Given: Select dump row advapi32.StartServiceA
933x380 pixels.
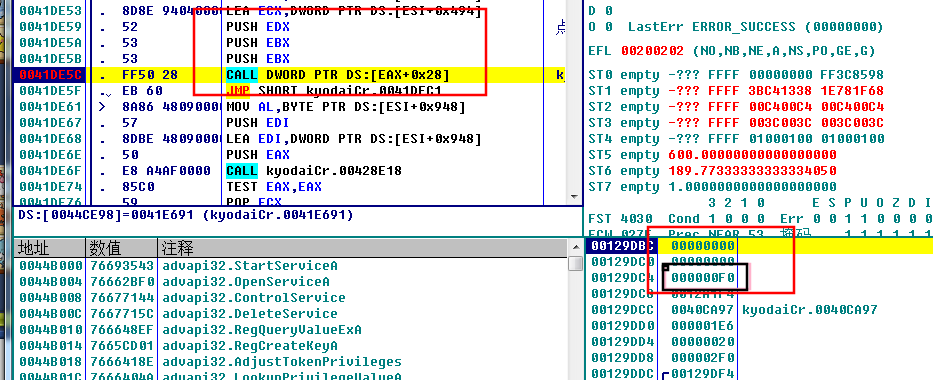Looking at the screenshot, I should point(250,265).
